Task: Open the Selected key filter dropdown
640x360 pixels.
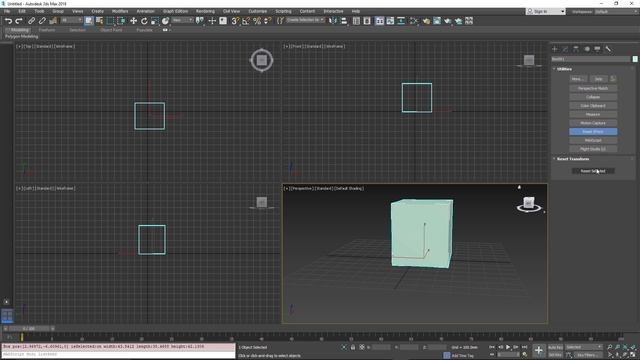Action: tap(584, 347)
